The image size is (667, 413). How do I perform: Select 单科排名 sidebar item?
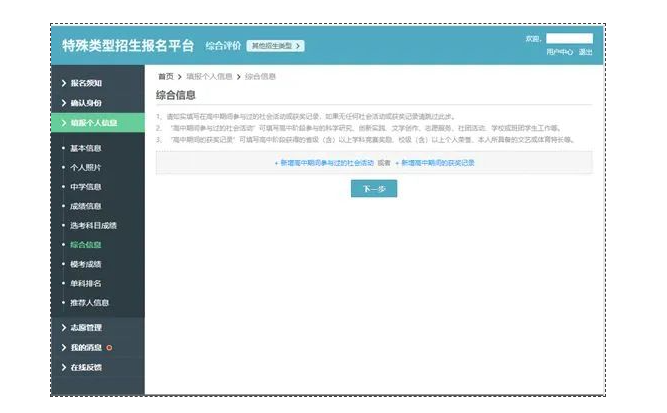85,283
